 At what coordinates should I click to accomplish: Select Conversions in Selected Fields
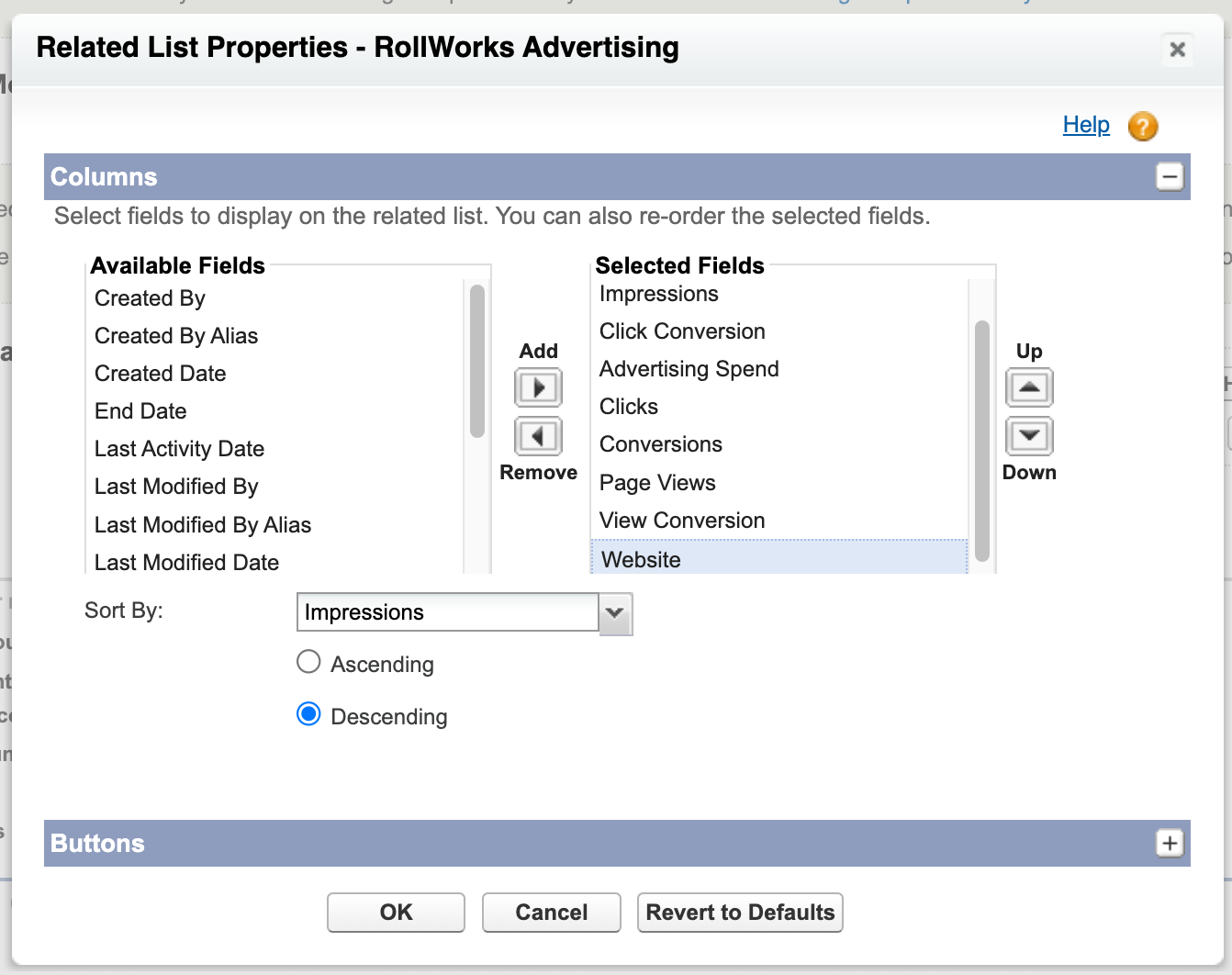pos(780,444)
